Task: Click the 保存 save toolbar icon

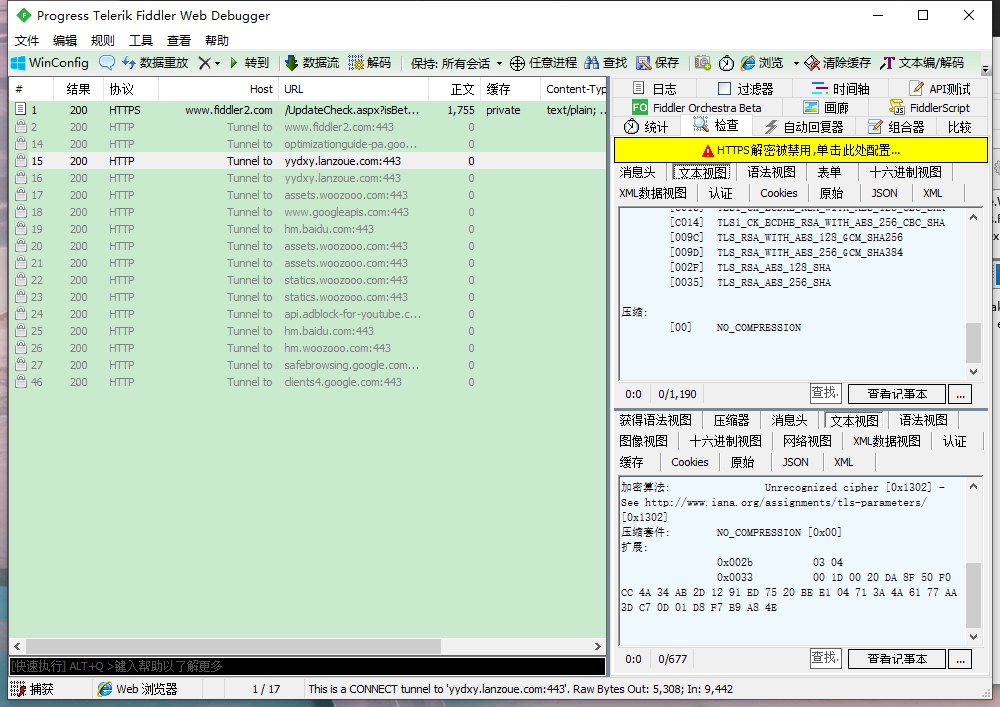Action: click(x=658, y=62)
